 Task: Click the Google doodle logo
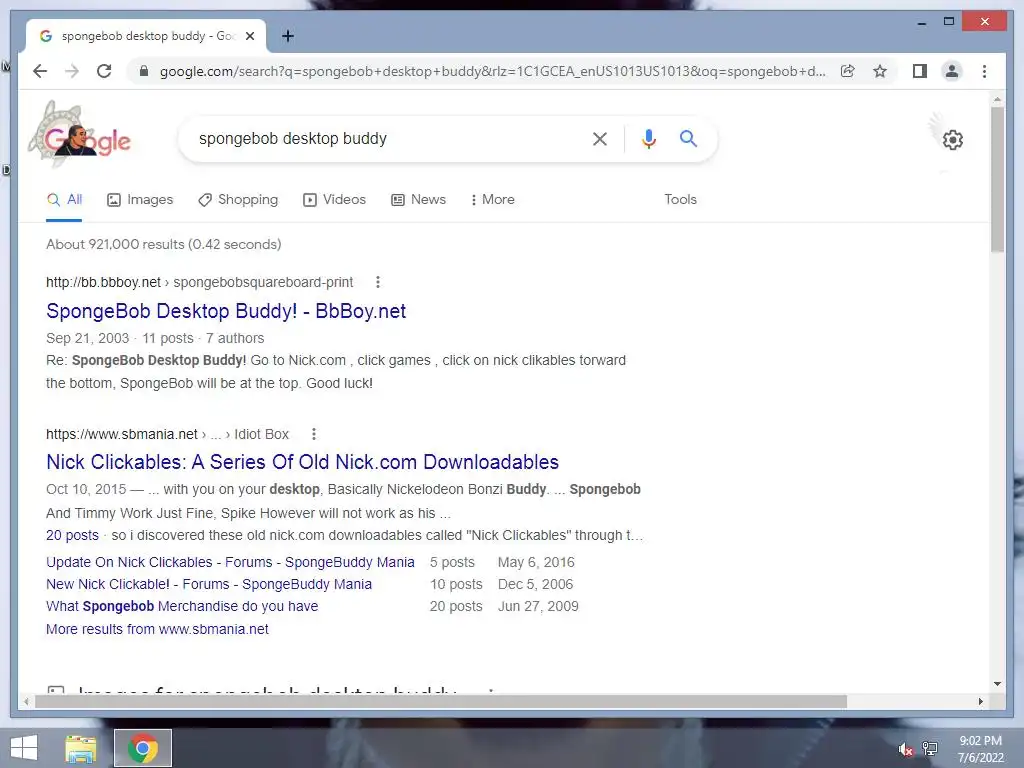[80, 135]
